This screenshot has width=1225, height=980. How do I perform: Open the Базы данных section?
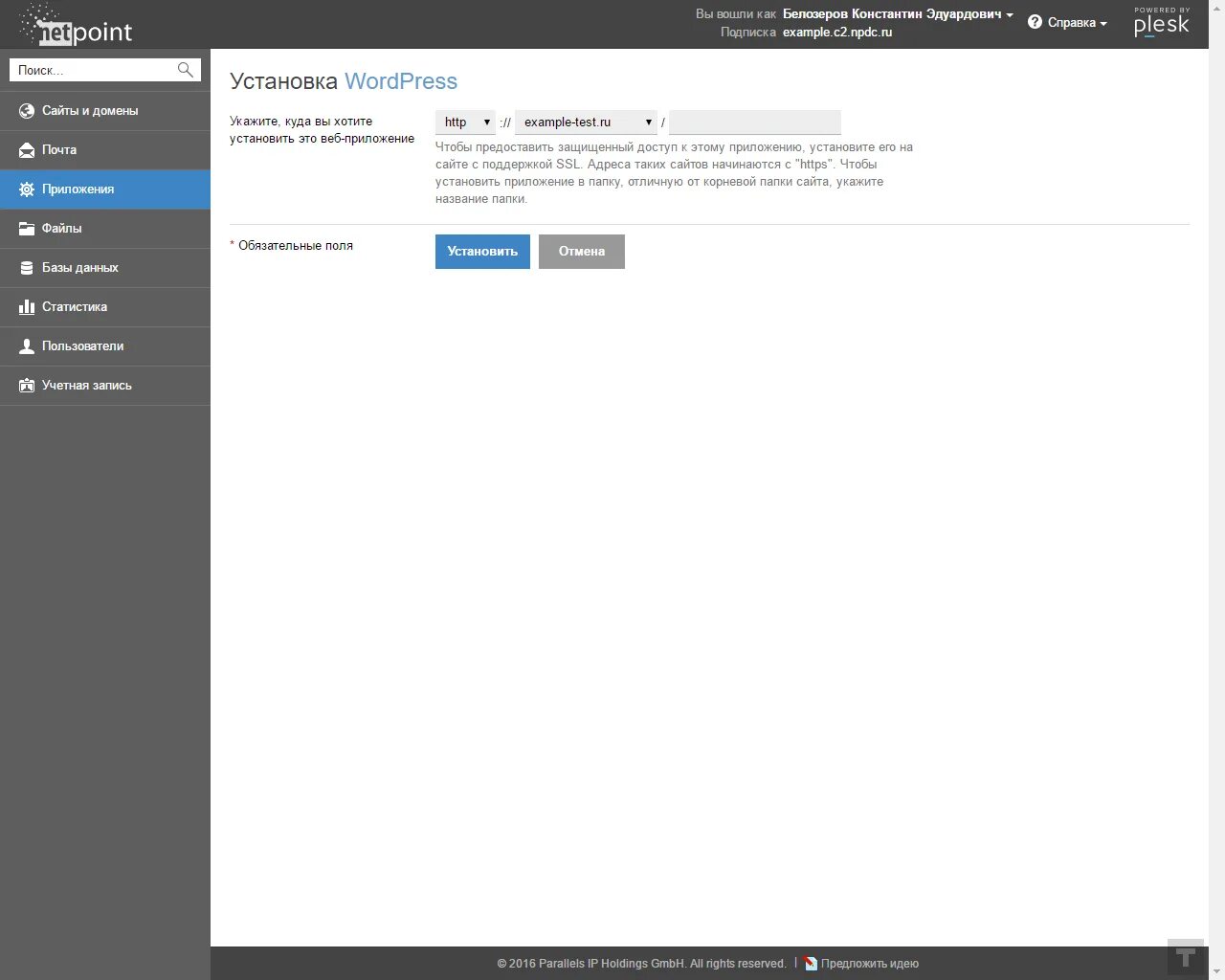pyautogui.click(x=105, y=268)
